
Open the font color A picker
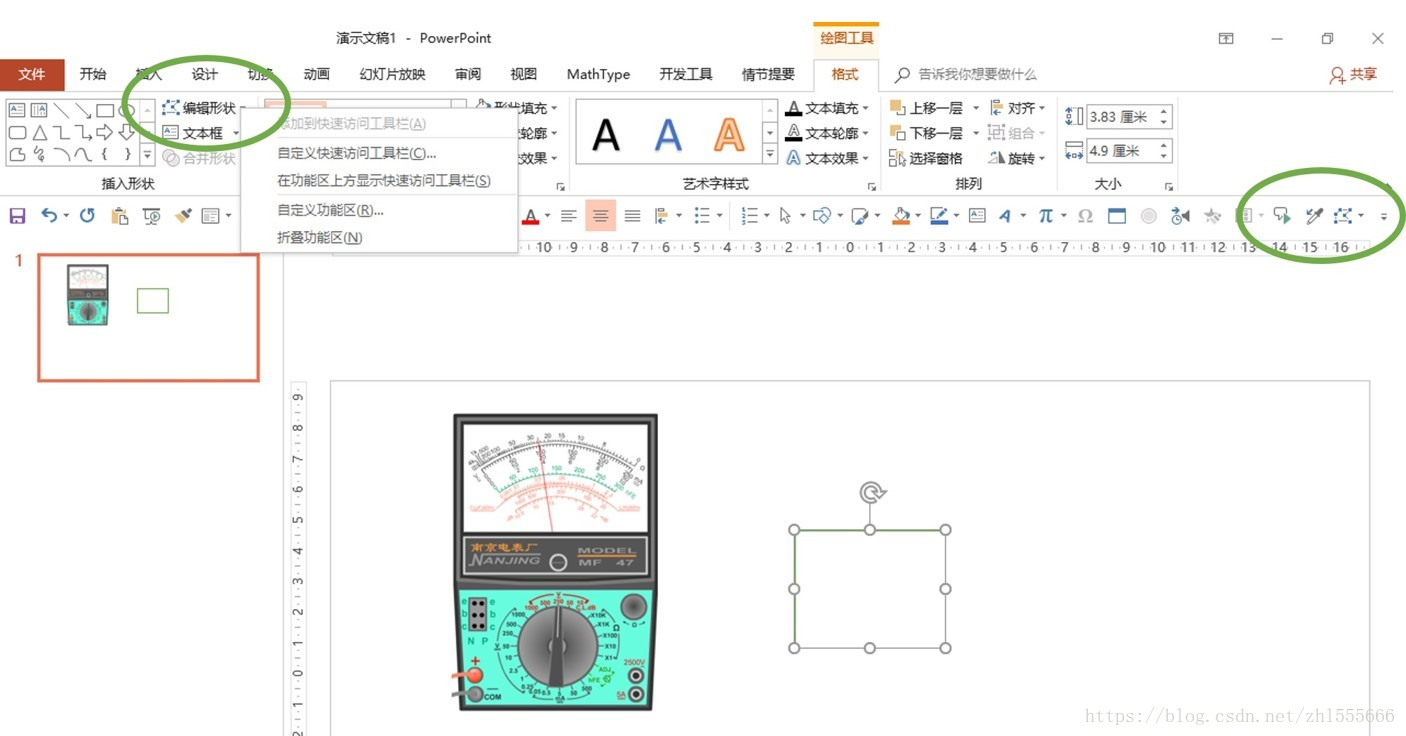pyautogui.click(x=531, y=215)
